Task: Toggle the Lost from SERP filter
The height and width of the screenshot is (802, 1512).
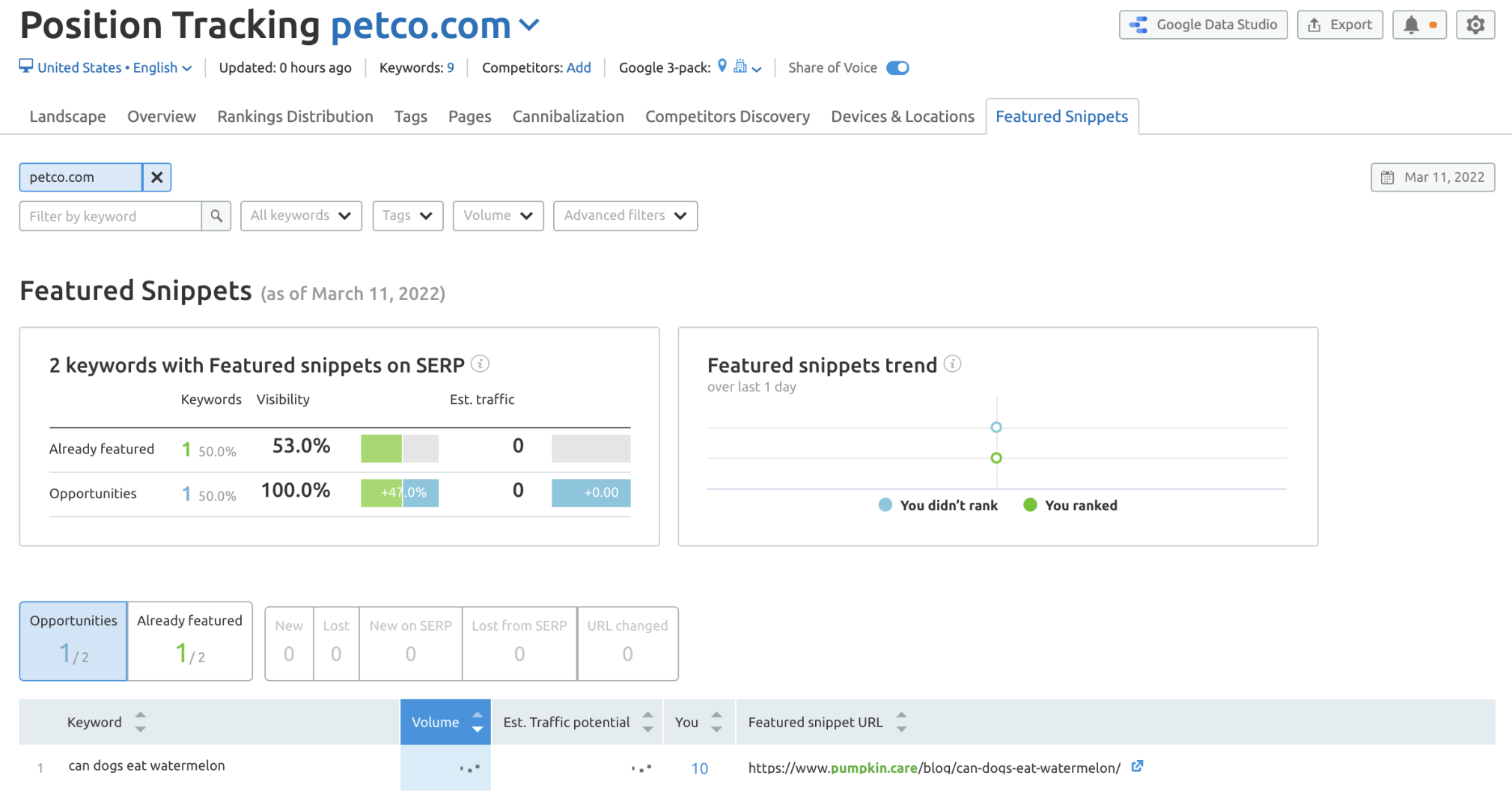Action: click(519, 643)
